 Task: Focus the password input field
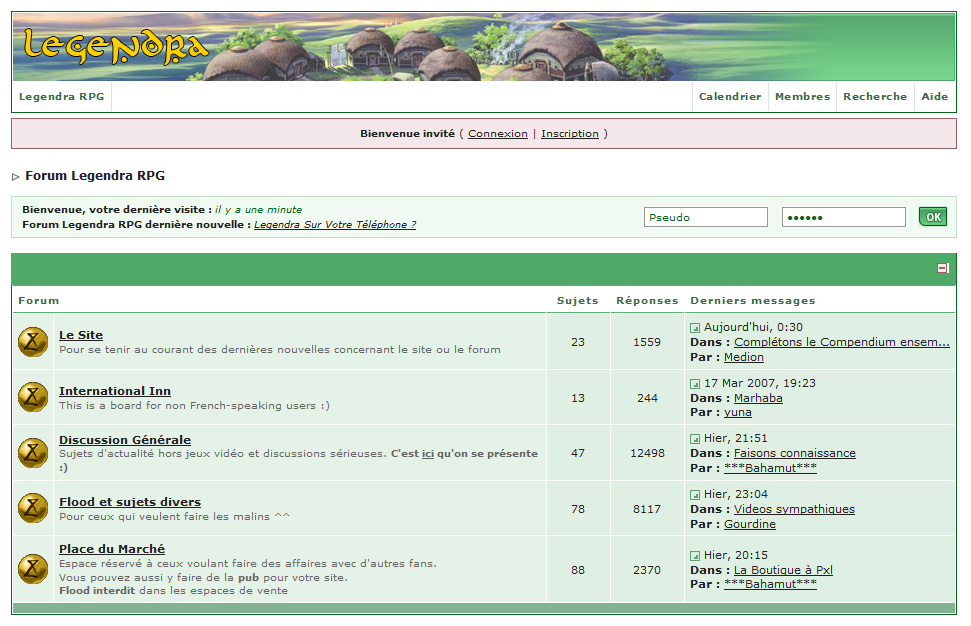[843, 217]
